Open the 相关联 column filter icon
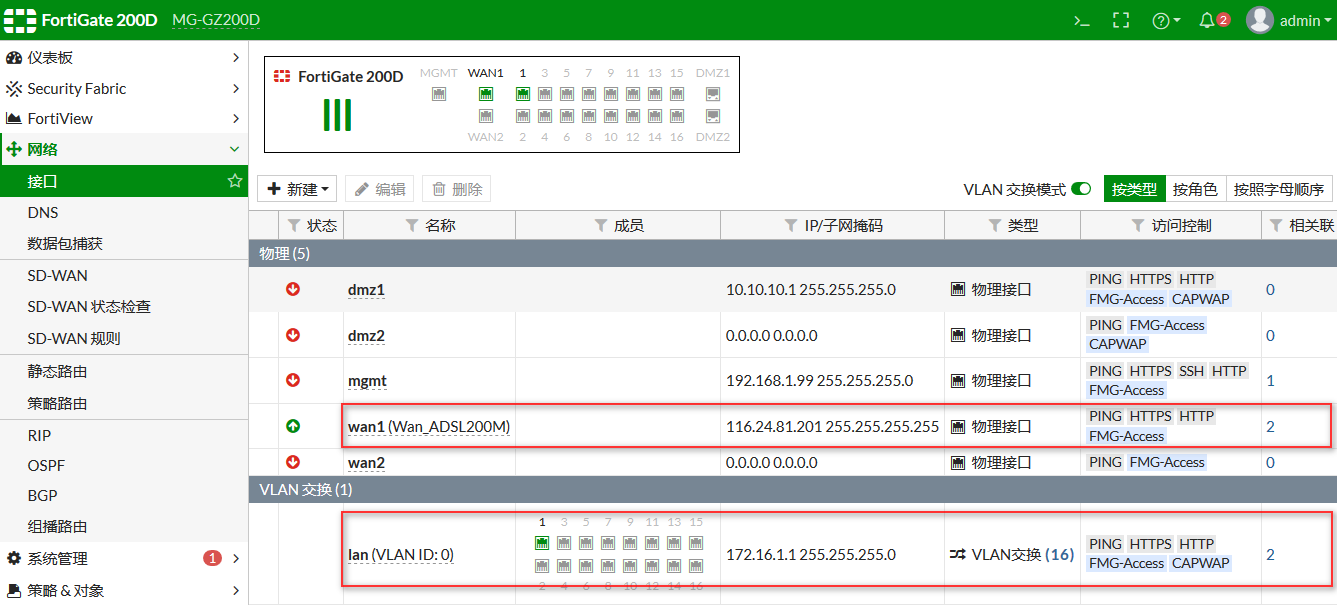 pyautogui.click(x=1276, y=225)
